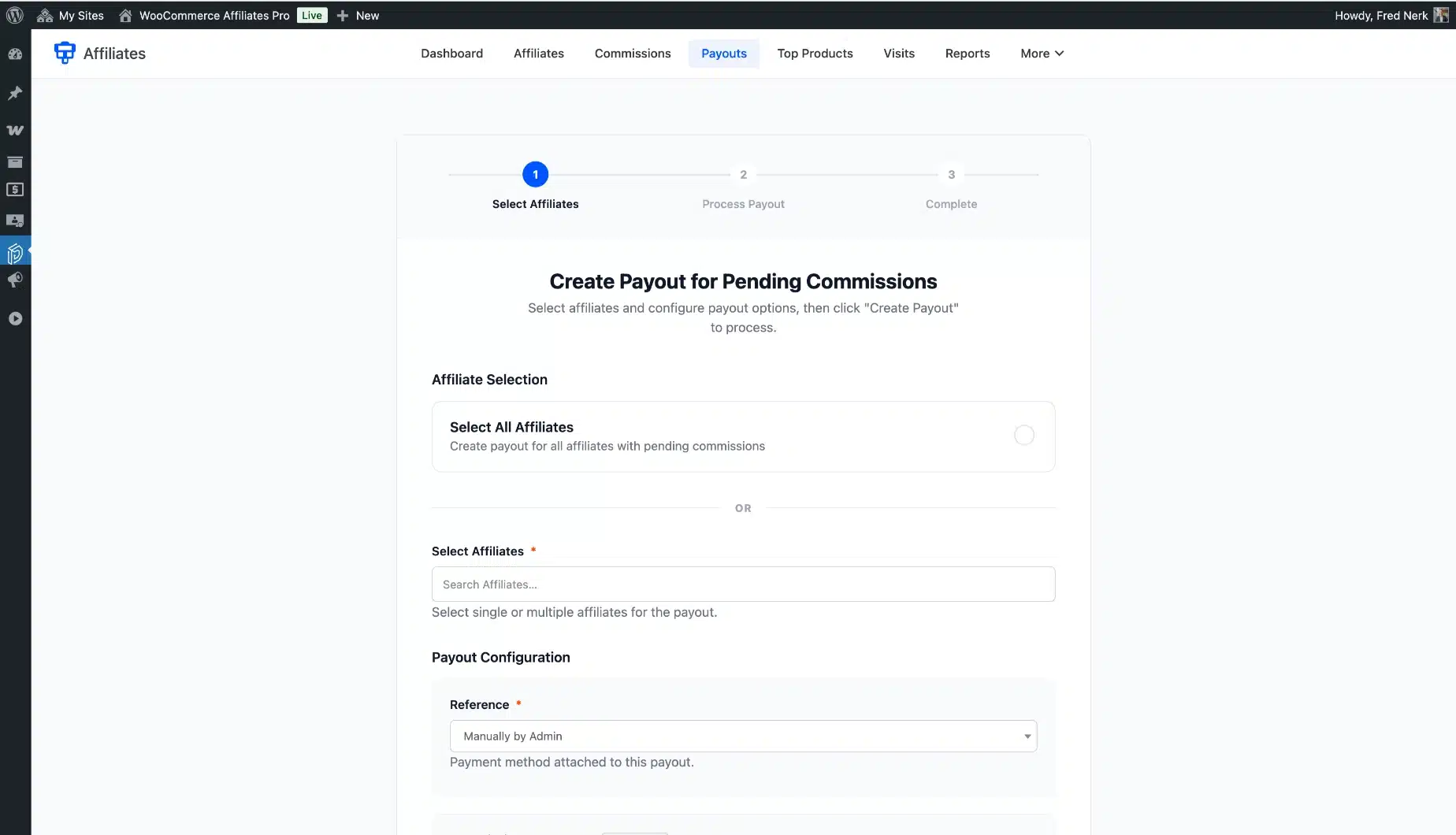This screenshot has width=1456, height=835.
Task: Click the New button in admin bar
Action: [x=358, y=16]
